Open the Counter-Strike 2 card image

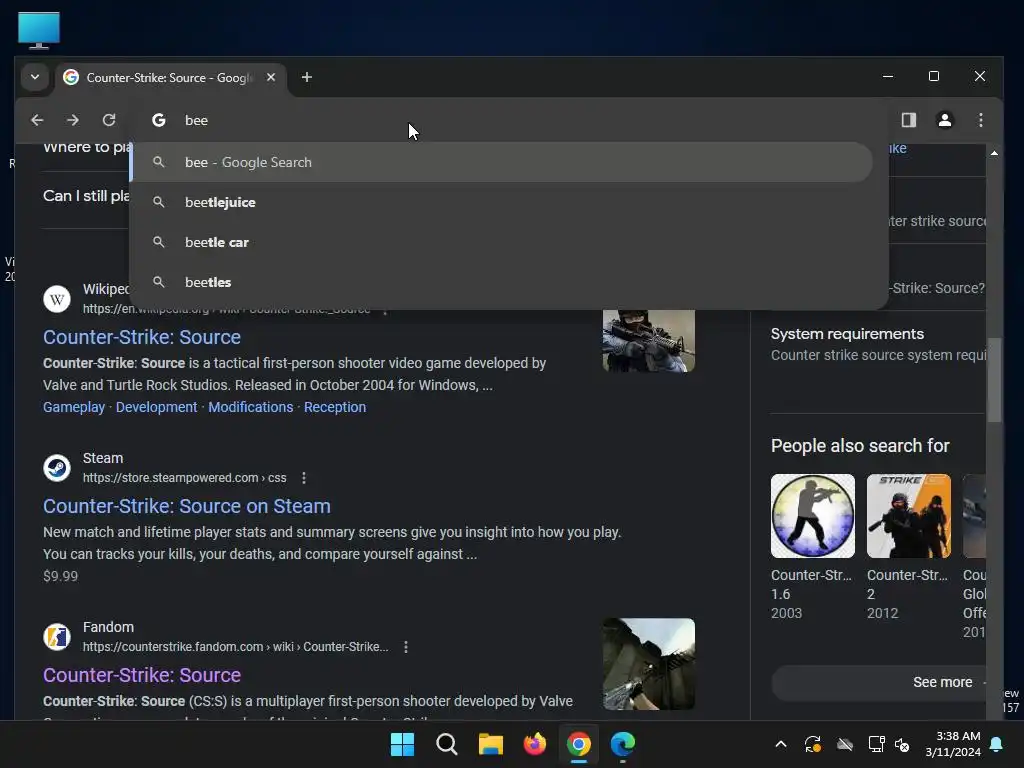(908, 516)
